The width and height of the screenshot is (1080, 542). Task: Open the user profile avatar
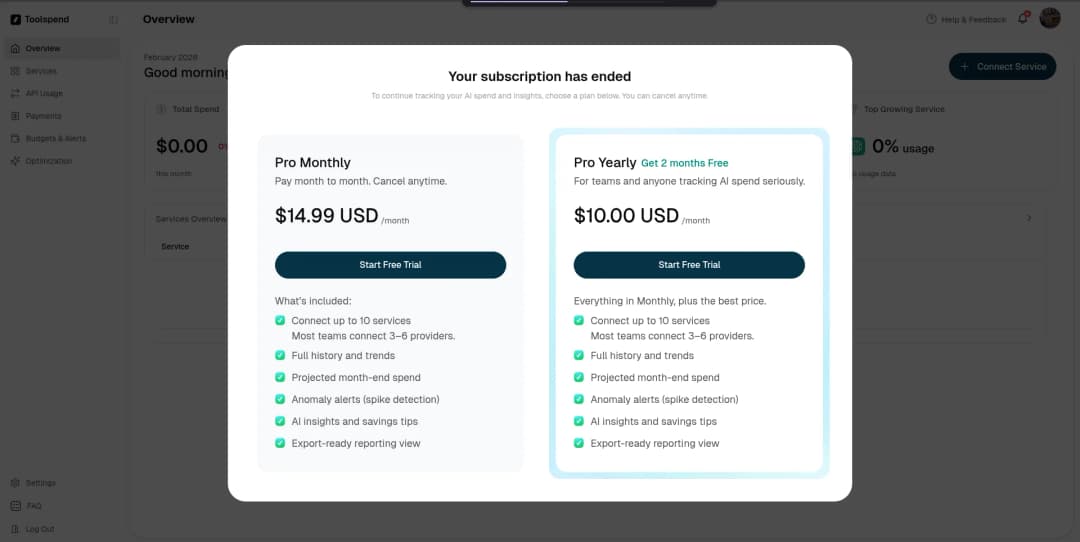click(x=1050, y=18)
